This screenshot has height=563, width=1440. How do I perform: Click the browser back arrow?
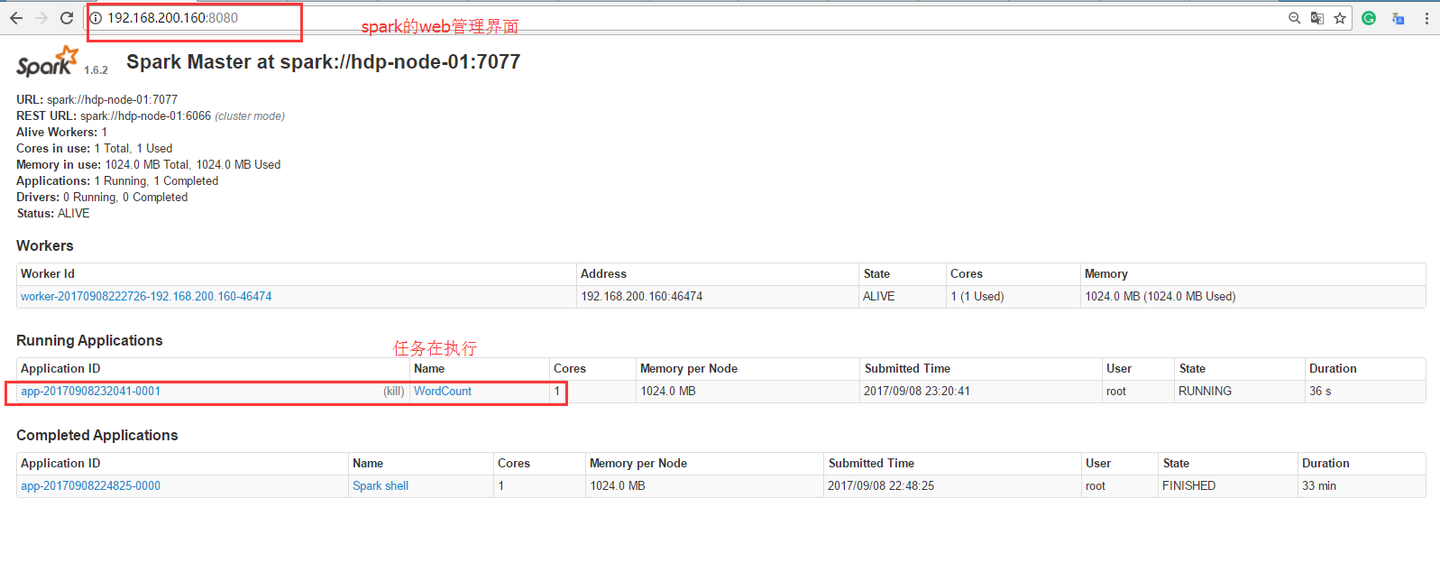coord(16,18)
